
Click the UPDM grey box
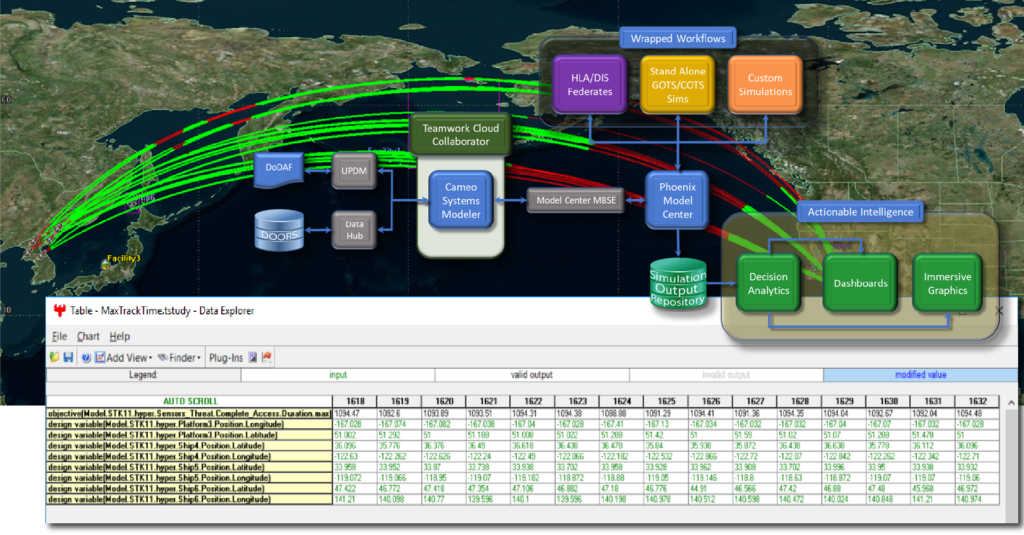354,170
